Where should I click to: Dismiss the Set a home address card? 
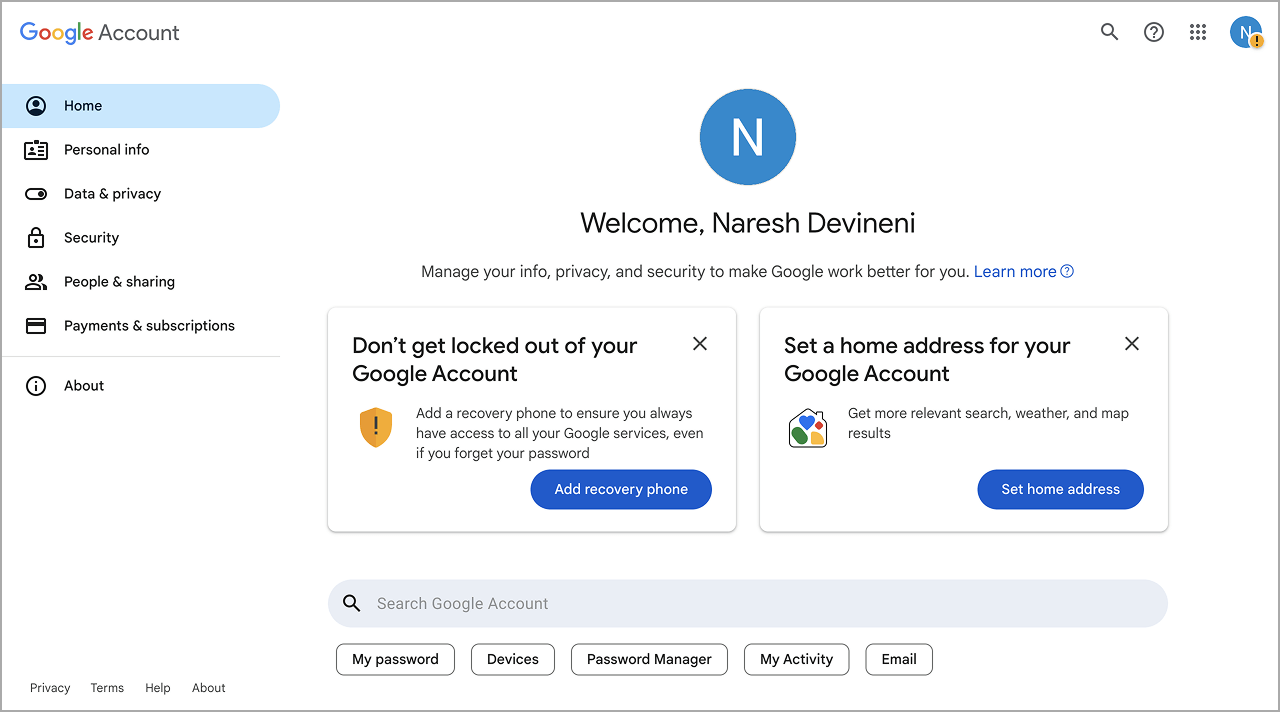1132,344
